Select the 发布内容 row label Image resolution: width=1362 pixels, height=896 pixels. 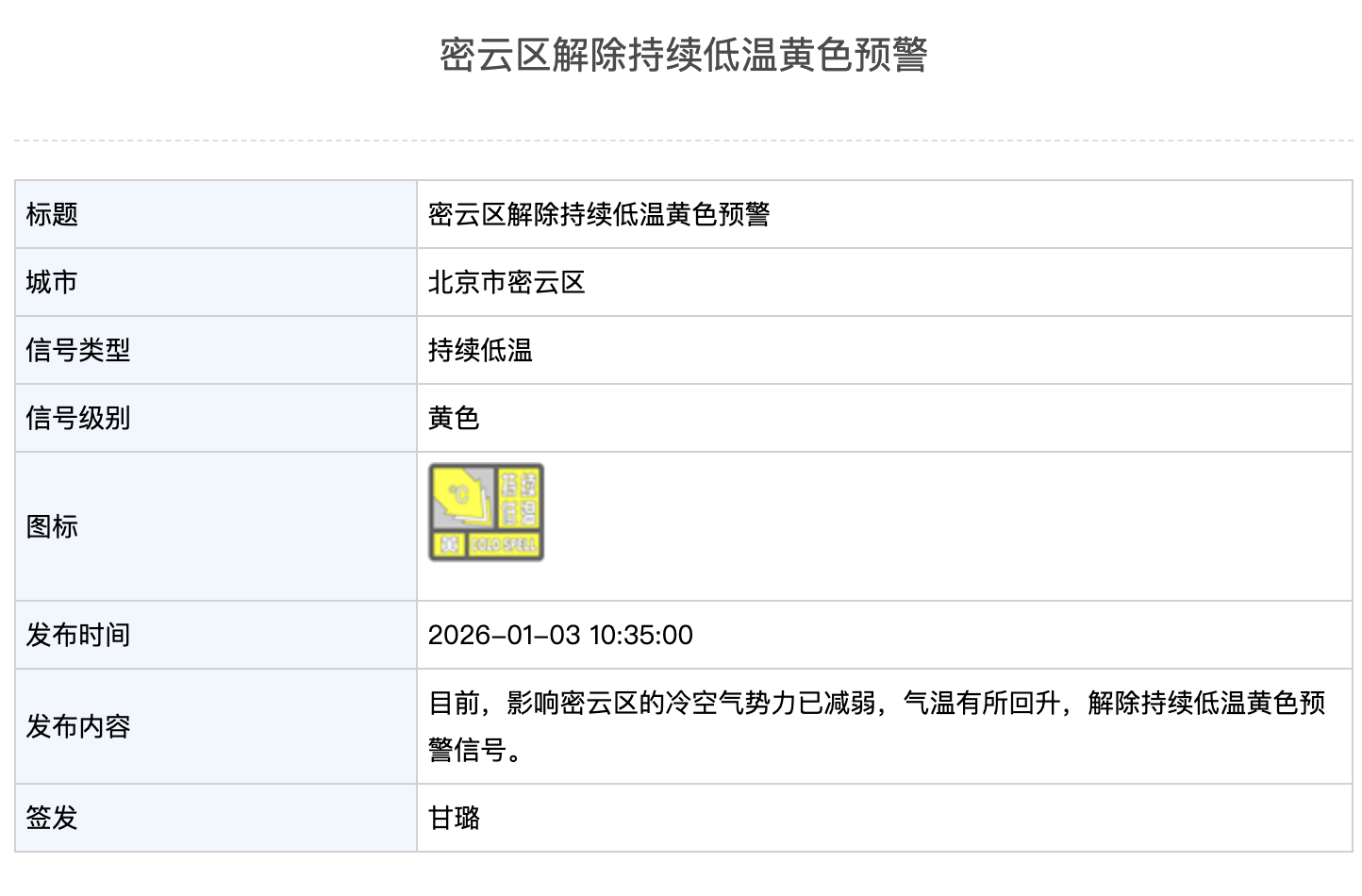pyautogui.click(x=78, y=727)
